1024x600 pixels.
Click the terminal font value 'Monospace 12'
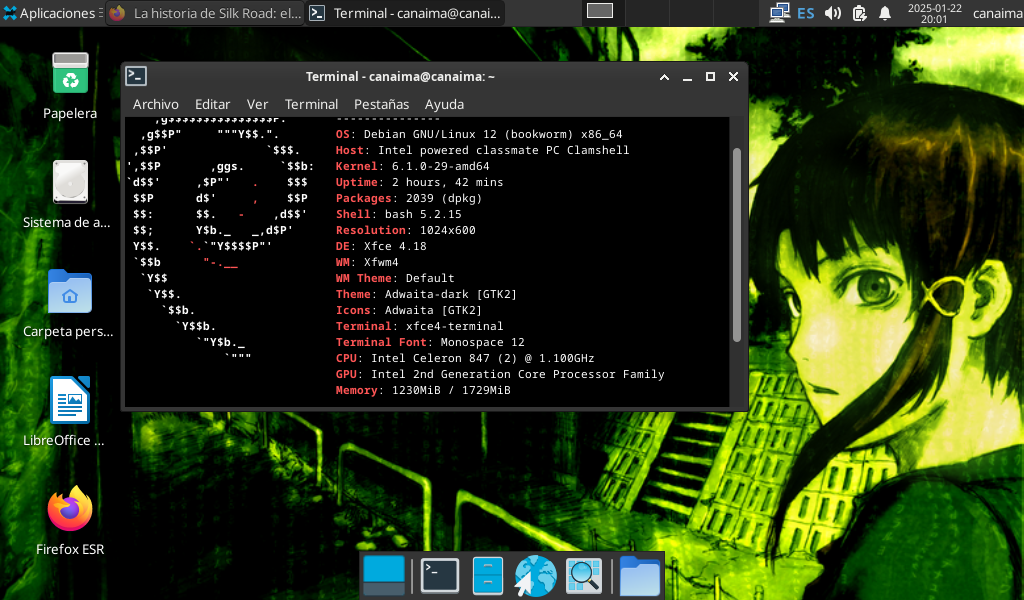click(x=483, y=342)
